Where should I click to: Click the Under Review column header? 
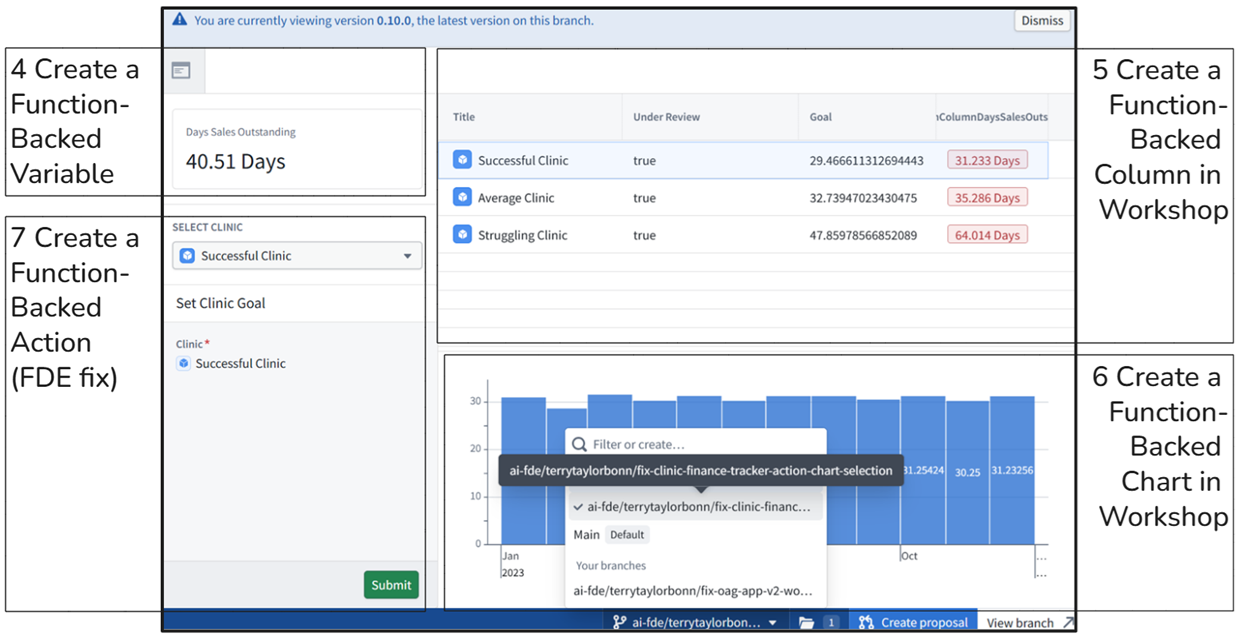[x=666, y=117]
